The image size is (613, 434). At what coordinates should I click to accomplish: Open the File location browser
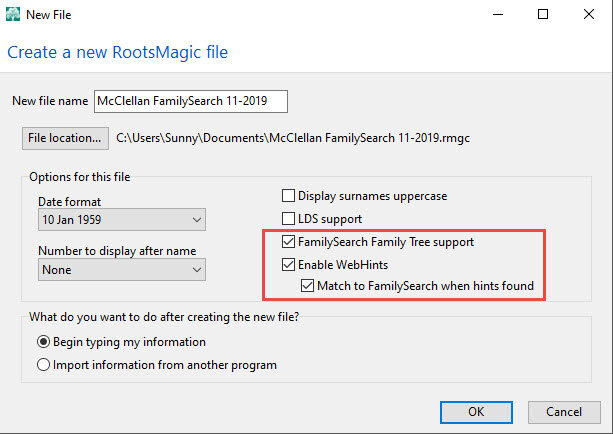(65, 138)
